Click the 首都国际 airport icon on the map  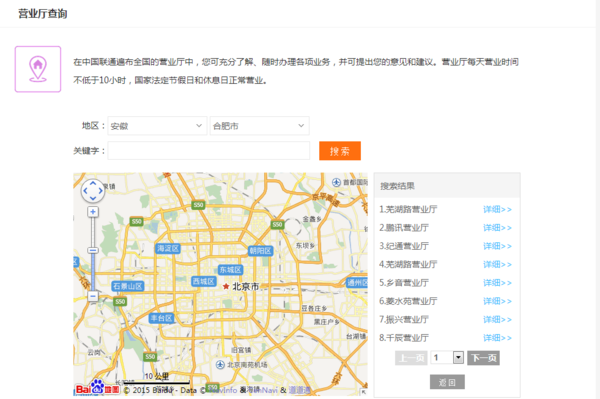[336, 182]
